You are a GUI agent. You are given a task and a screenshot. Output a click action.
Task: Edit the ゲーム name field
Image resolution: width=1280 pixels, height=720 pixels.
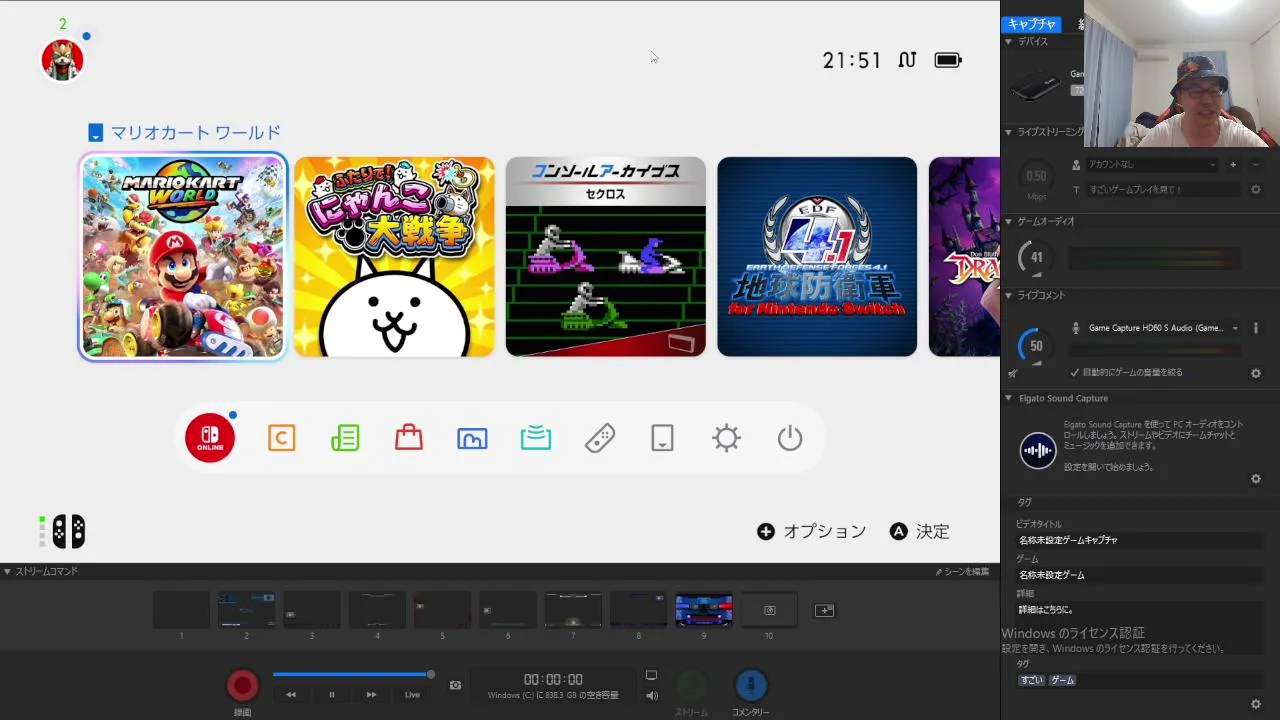pos(1138,575)
